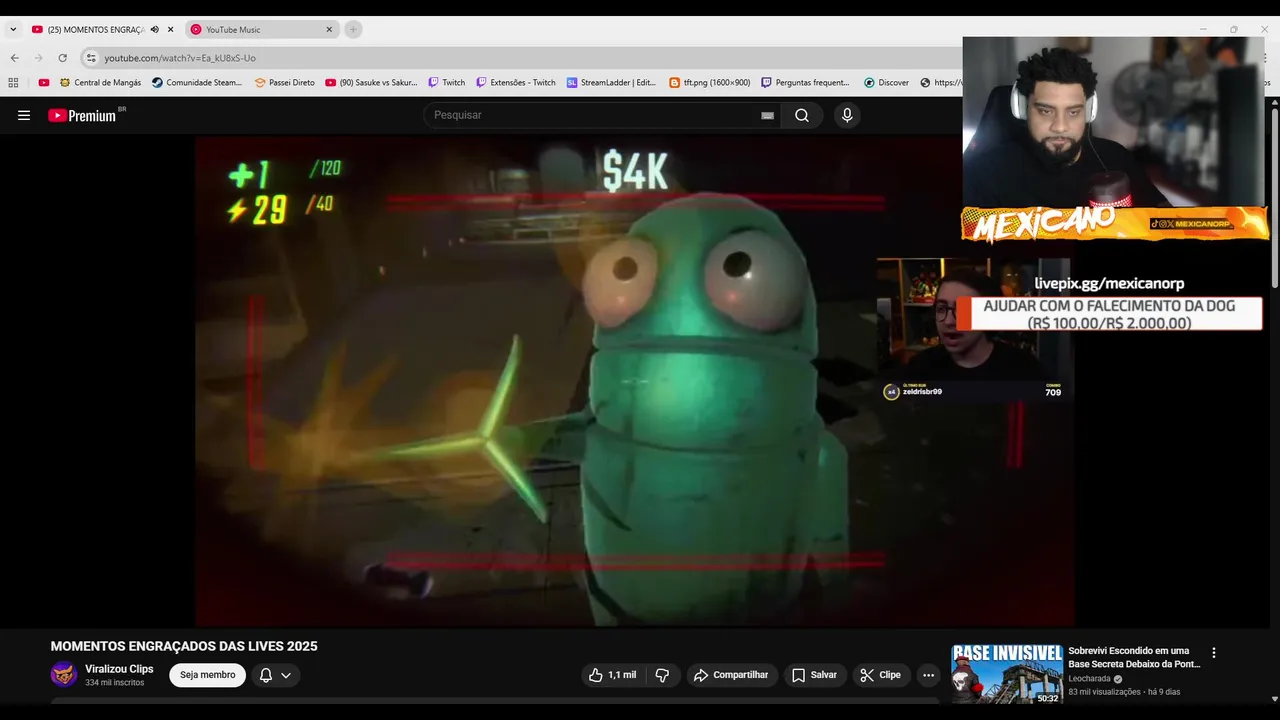The image size is (1280, 720).
Task: Open Perguntas frequent... bookmark
Action: [805, 83]
